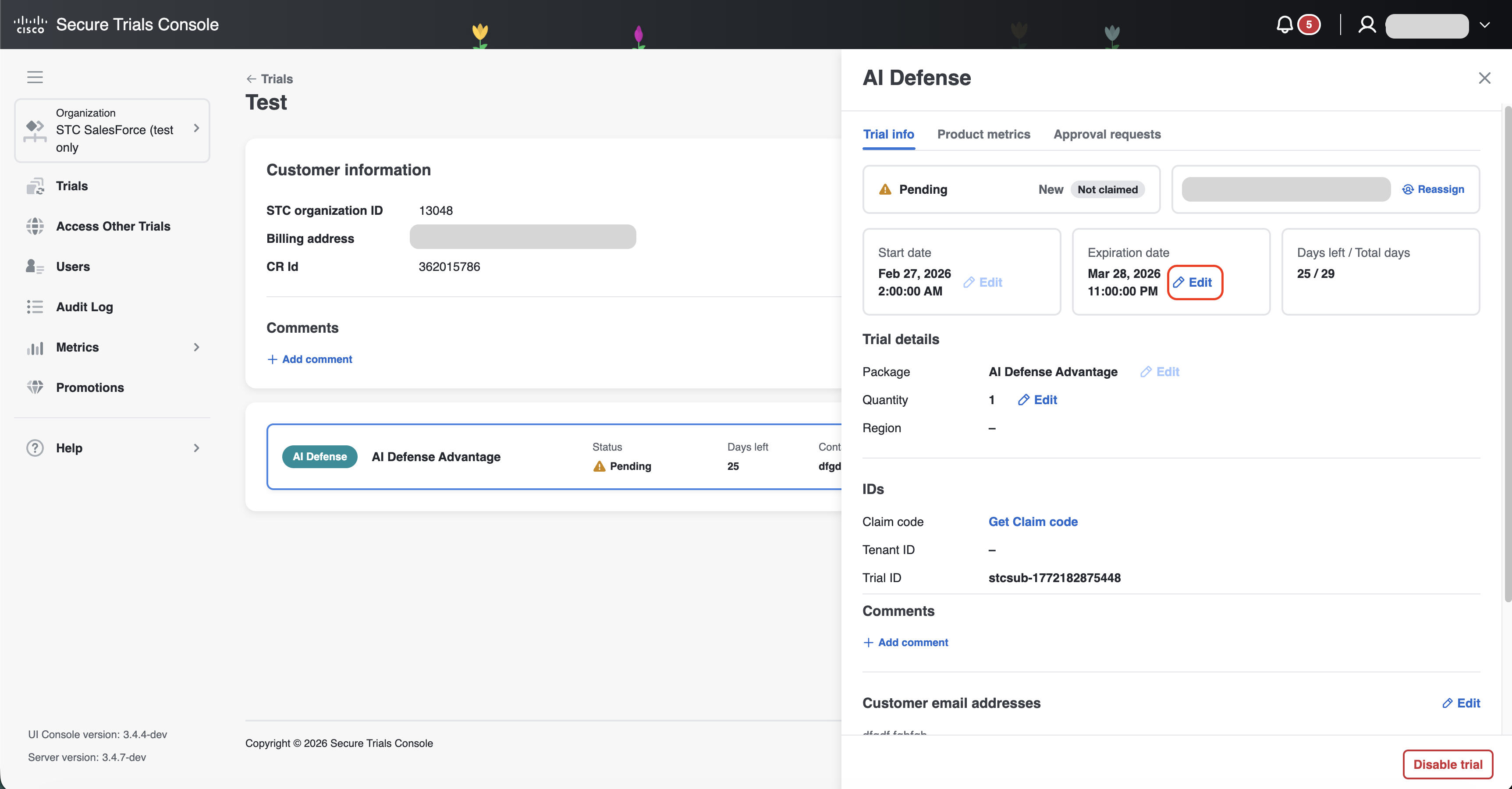Expand the Help submenu chevron

click(197, 448)
